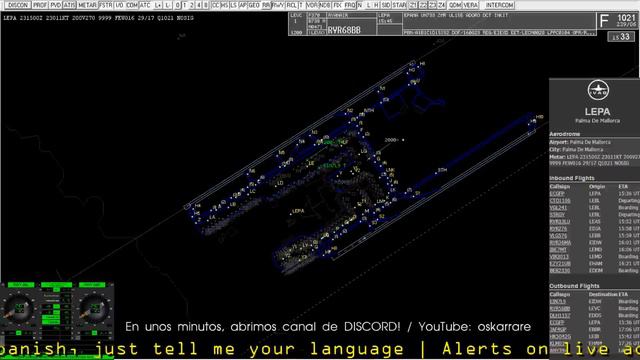Click the LEPA panel title
Screen dimensions: 640x360
pos(598,111)
